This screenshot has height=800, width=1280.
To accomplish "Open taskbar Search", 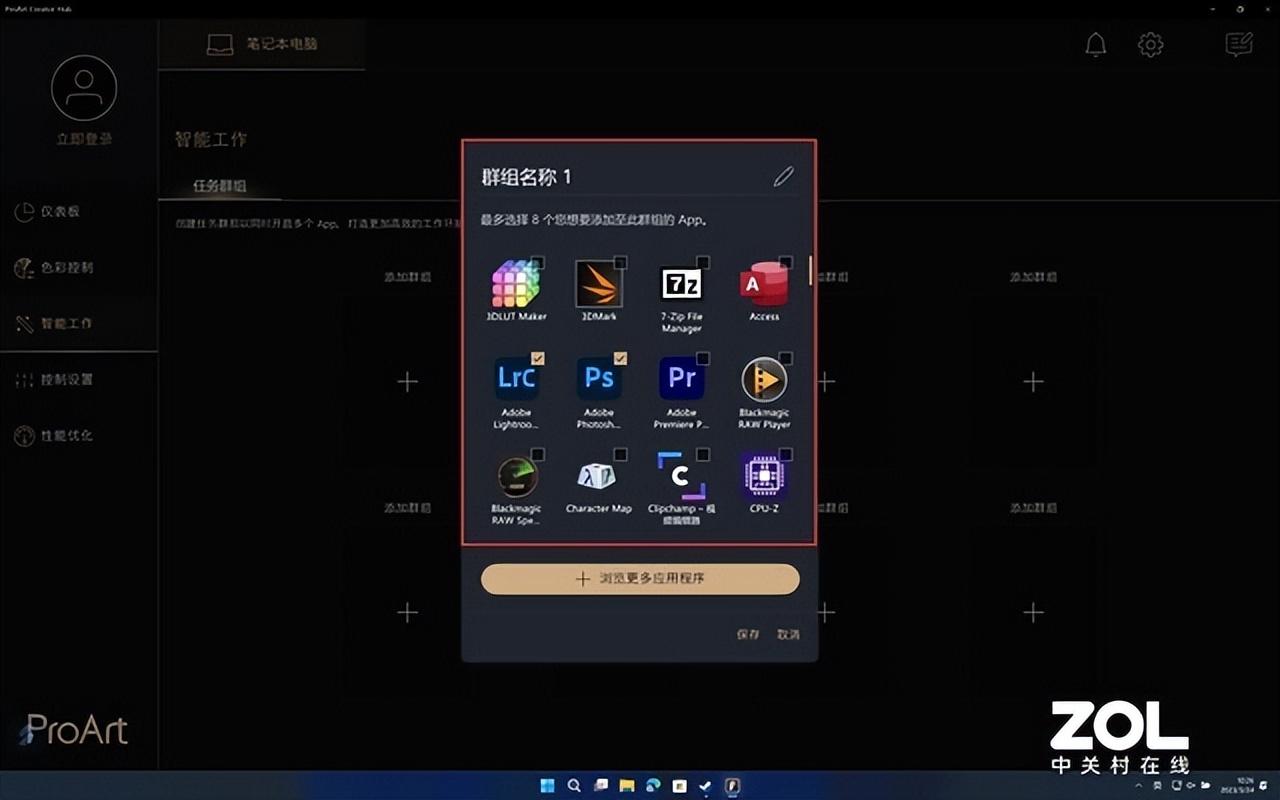I will 574,786.
